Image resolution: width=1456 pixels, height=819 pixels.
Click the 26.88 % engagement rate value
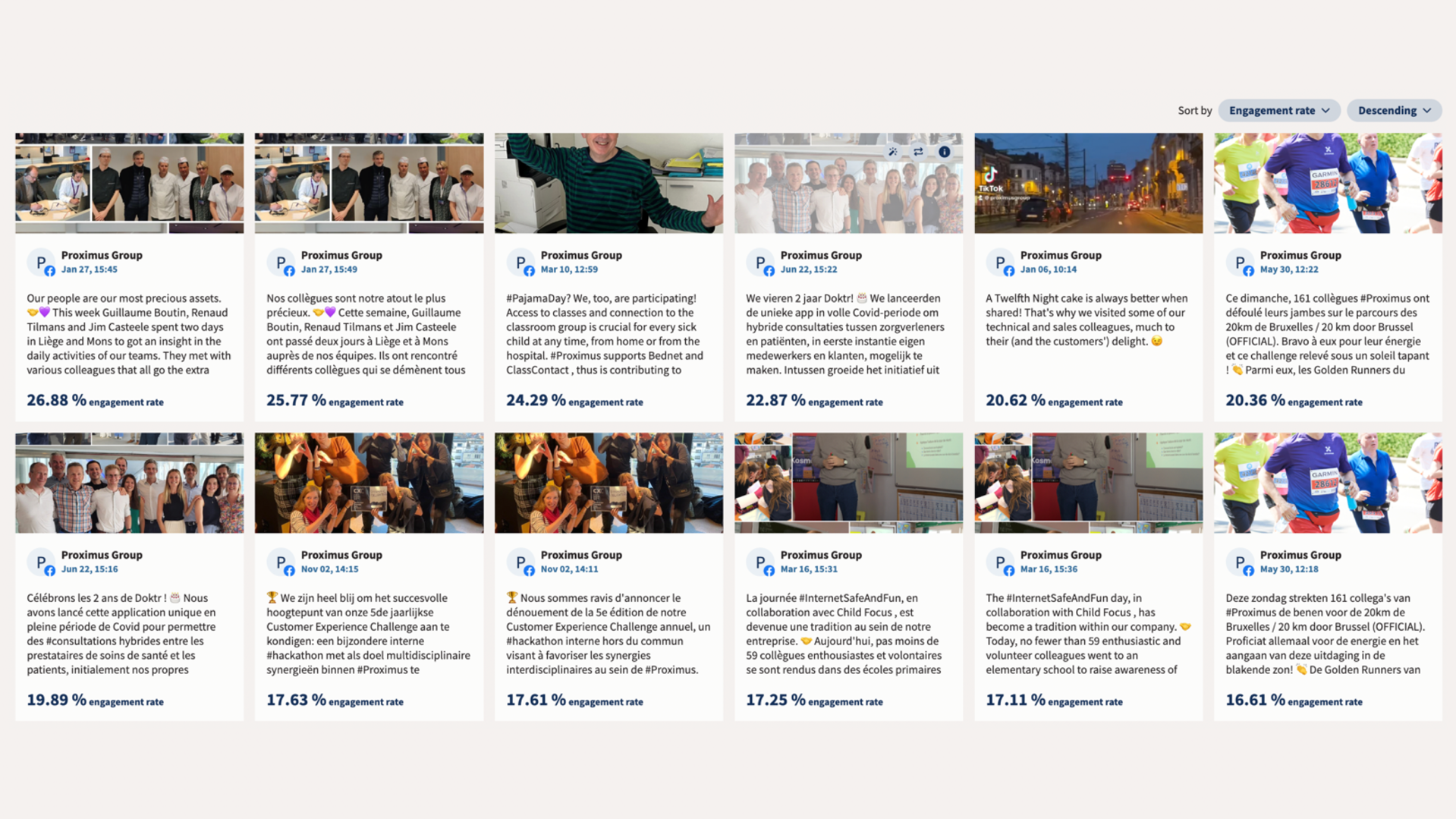coord(56,400)
